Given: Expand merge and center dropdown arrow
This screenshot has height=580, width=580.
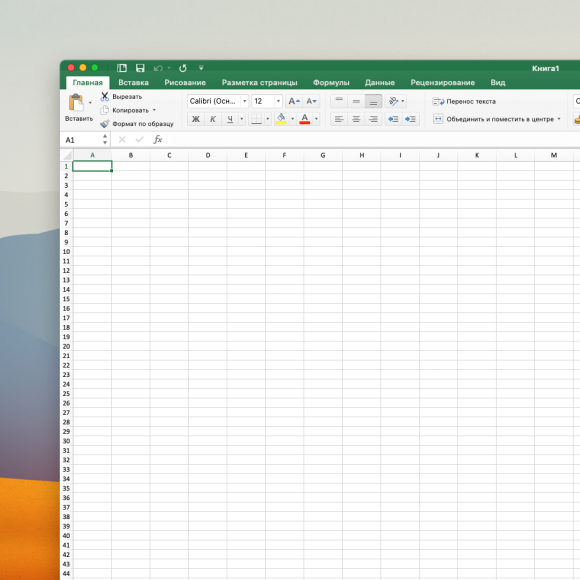Looking at the screenshot, I should coord(559,119).
